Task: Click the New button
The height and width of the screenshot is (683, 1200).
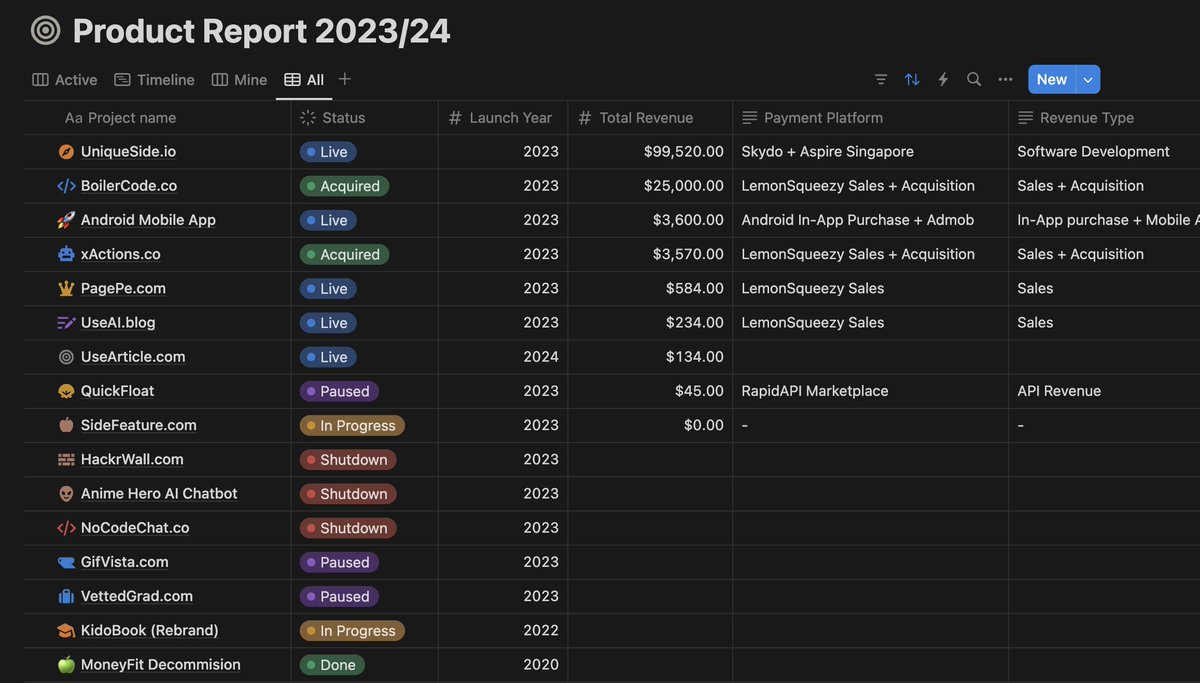Action: tap(1052, 79)
